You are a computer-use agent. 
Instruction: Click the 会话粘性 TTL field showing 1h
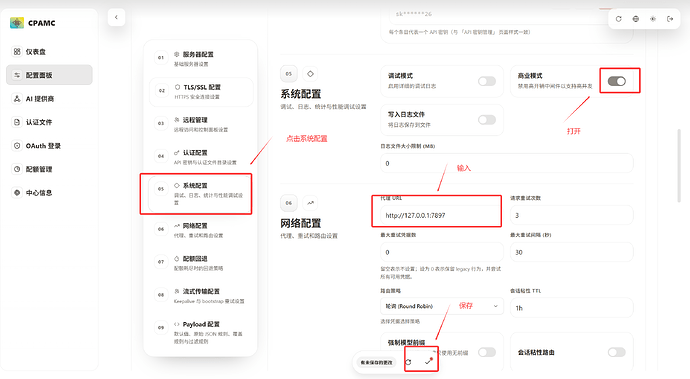click(572, 308)
